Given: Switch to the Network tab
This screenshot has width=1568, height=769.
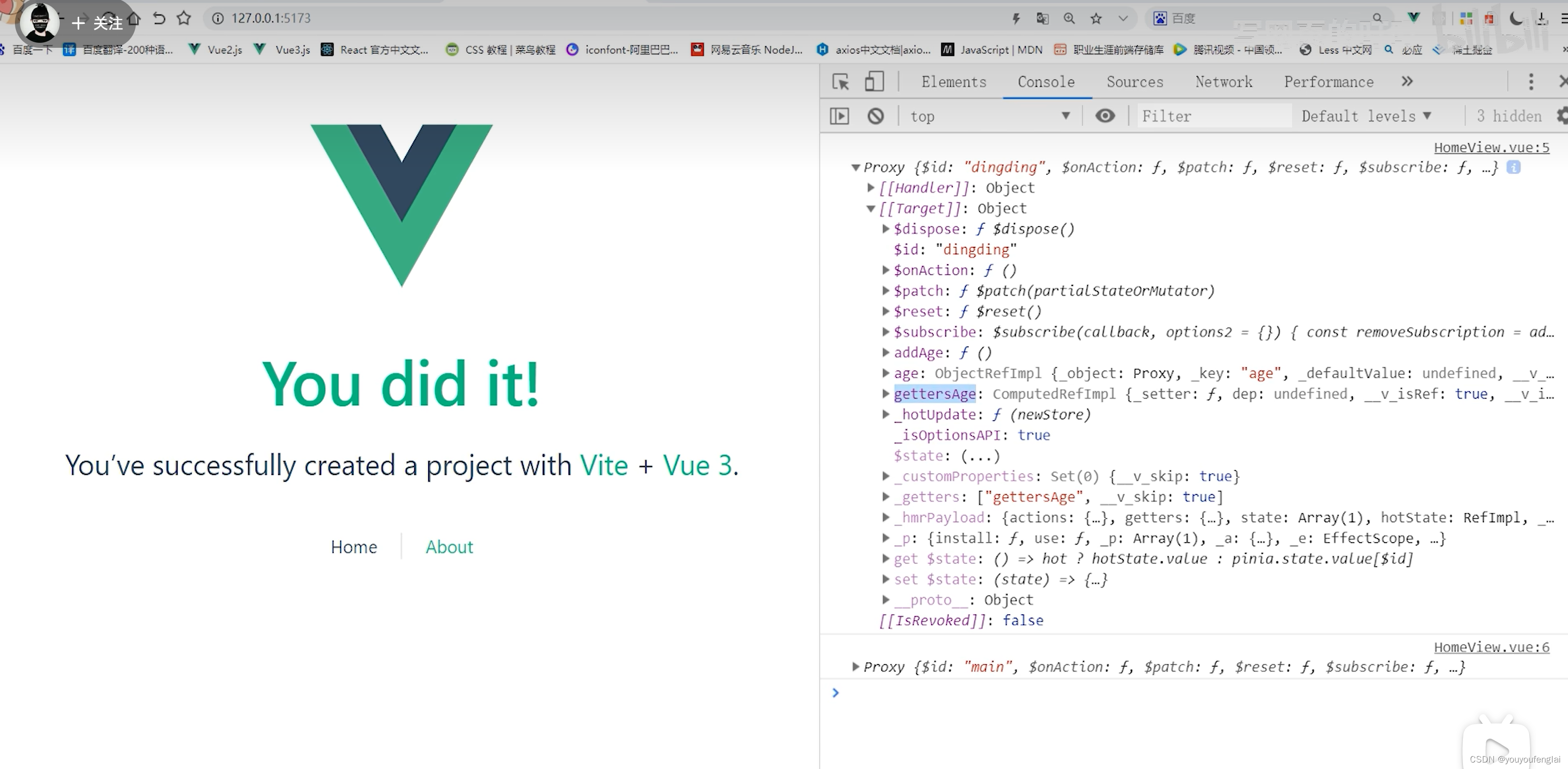Looking at the screenshot, I should click(1223, 82).
